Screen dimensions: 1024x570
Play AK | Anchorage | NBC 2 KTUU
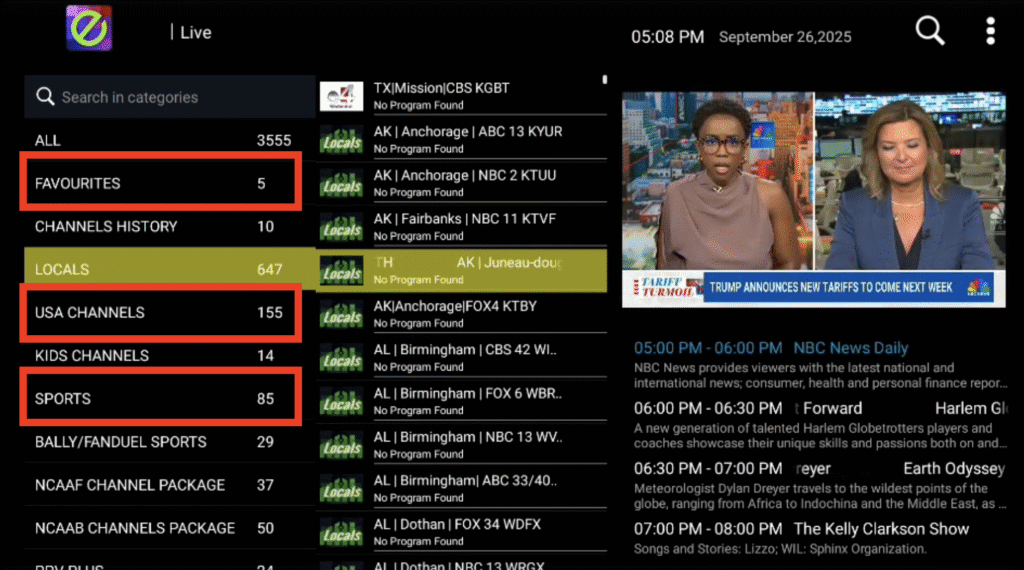coord(462,183)
